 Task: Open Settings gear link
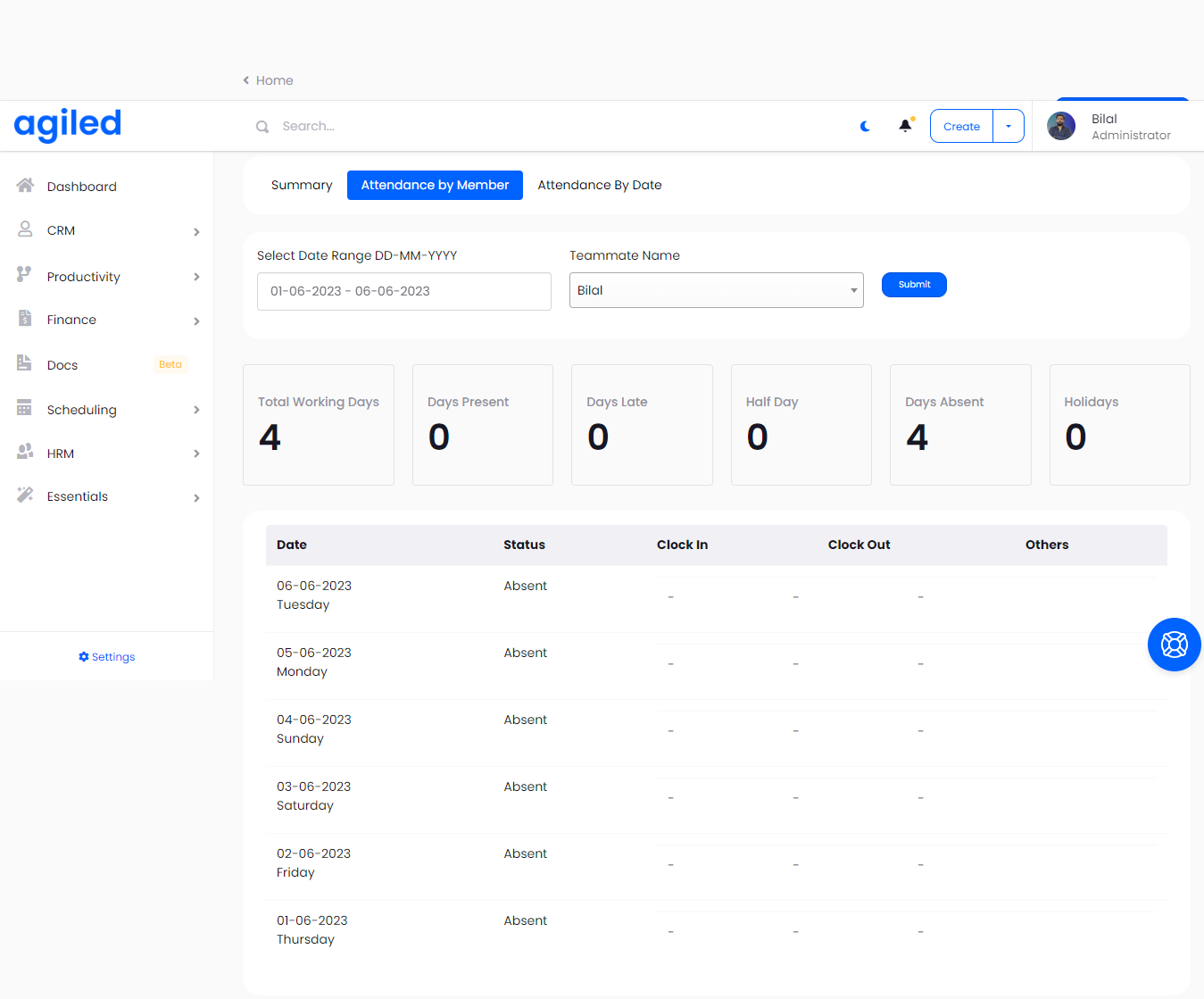pos(107,657)
